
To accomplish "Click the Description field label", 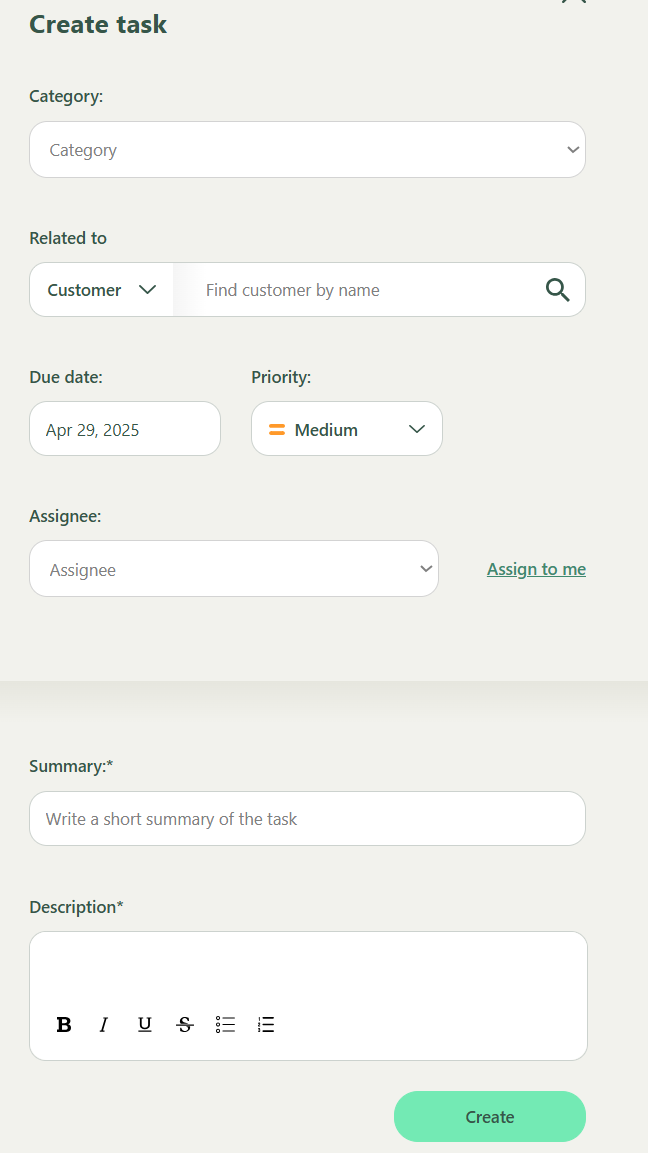I will (x=76, y=907).
